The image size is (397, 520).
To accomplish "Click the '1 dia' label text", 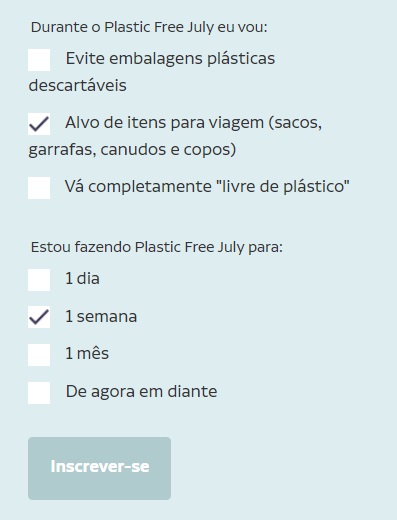I will tap(82, 279).
